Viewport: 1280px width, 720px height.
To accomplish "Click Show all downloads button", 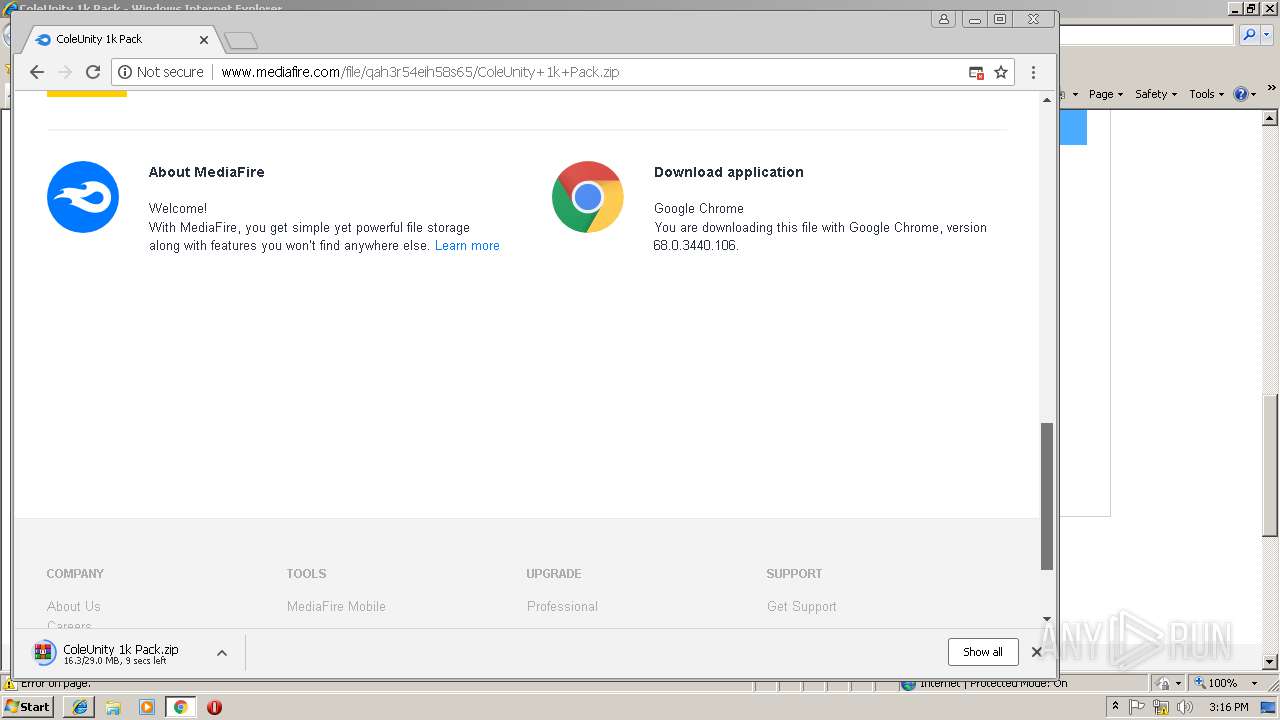I will [983, 652].
